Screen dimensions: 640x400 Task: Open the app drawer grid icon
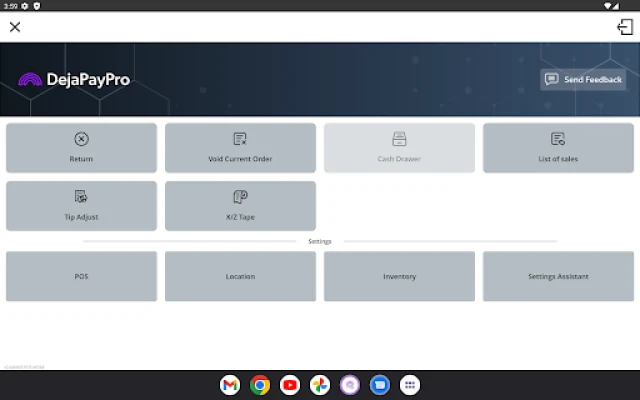coord(410,385)
